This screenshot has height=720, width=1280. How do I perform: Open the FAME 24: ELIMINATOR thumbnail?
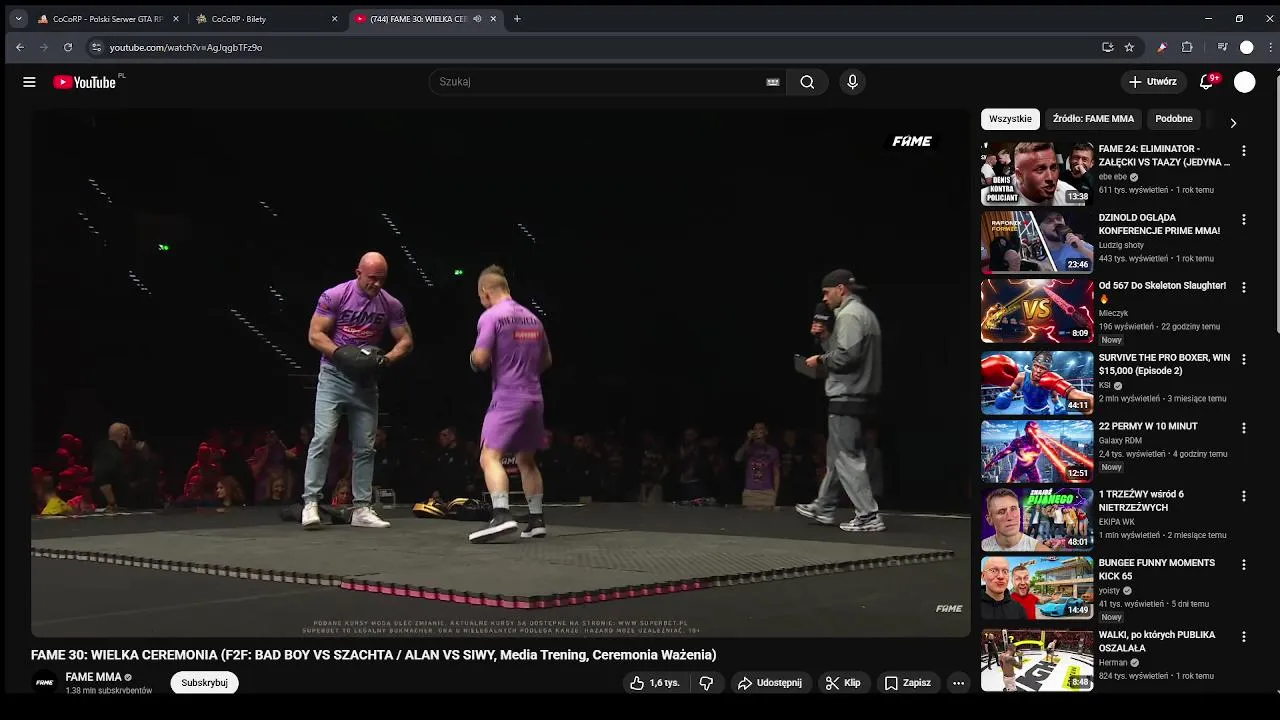[x=1037, y=173]
